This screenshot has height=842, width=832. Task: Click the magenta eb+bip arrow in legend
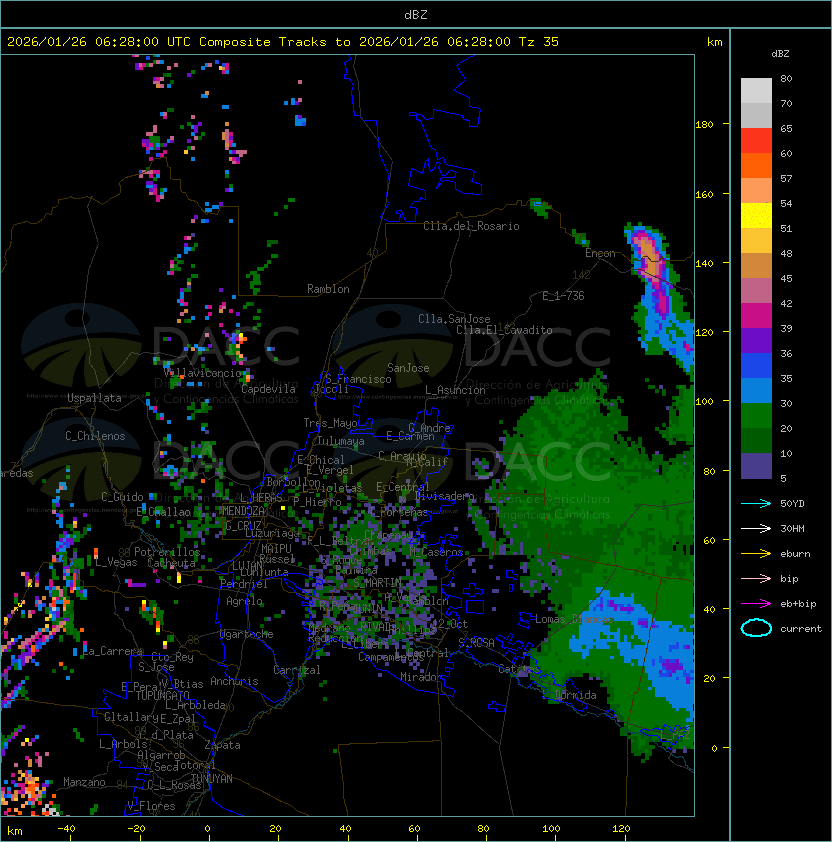coord(756,604)
